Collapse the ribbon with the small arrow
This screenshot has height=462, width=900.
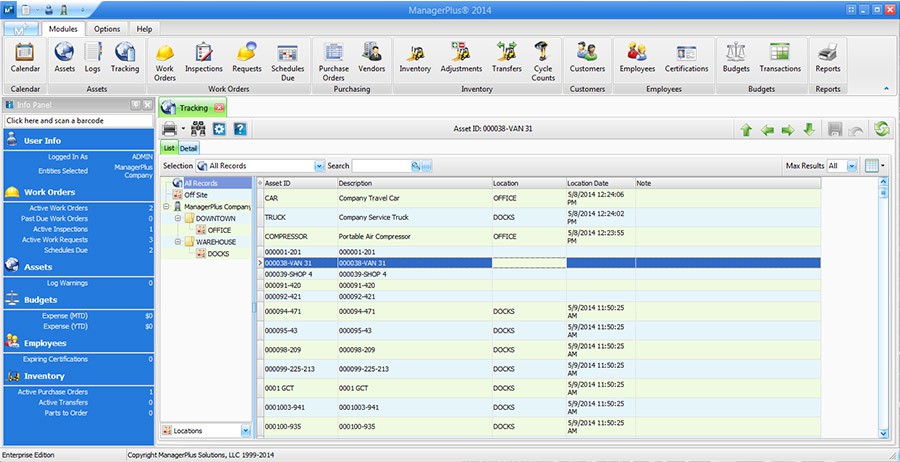click(886, 89)
